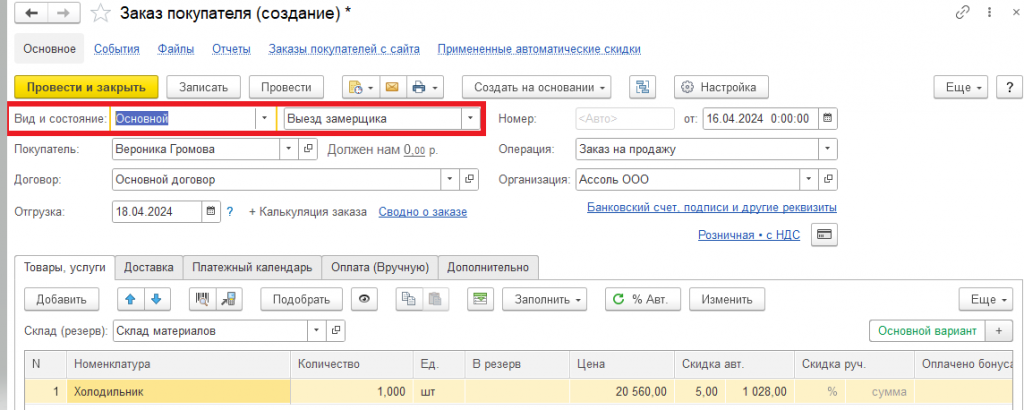Expand the Покупатель dropdown arrow
The width and height of the screenshot is (1024, 410).
point(290,149)
